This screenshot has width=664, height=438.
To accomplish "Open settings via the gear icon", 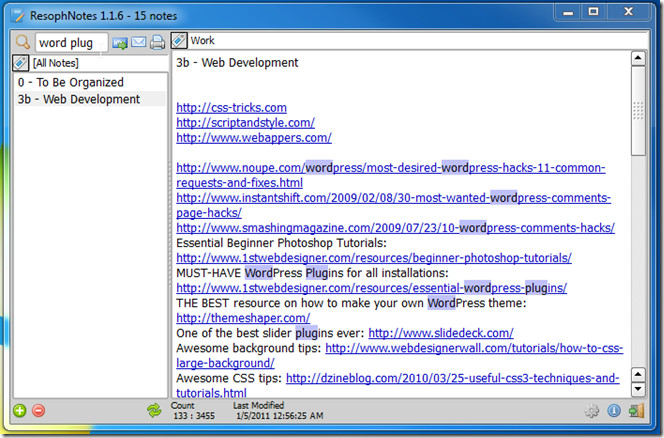I will click(592, 410).
